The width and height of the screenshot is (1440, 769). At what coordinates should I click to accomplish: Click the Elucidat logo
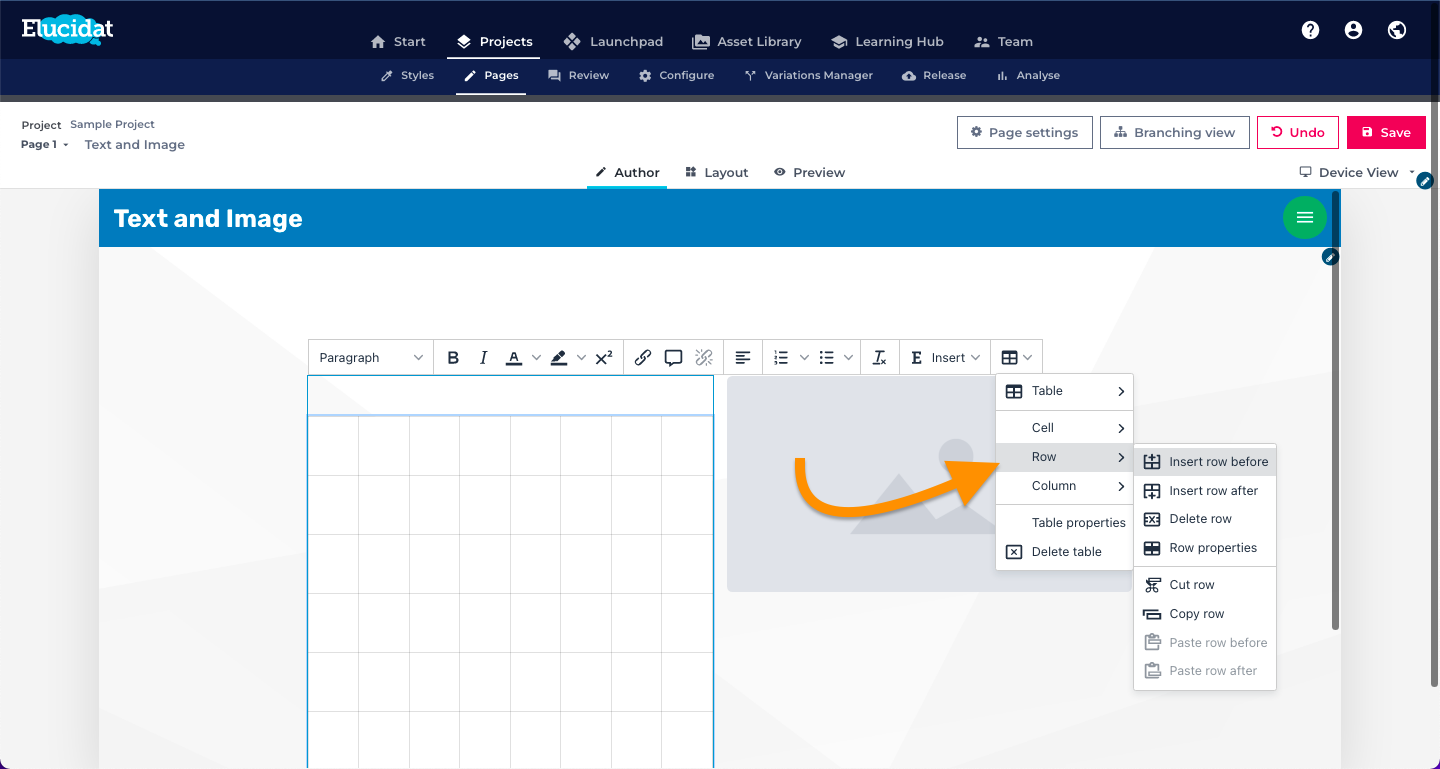coord(68,30)
